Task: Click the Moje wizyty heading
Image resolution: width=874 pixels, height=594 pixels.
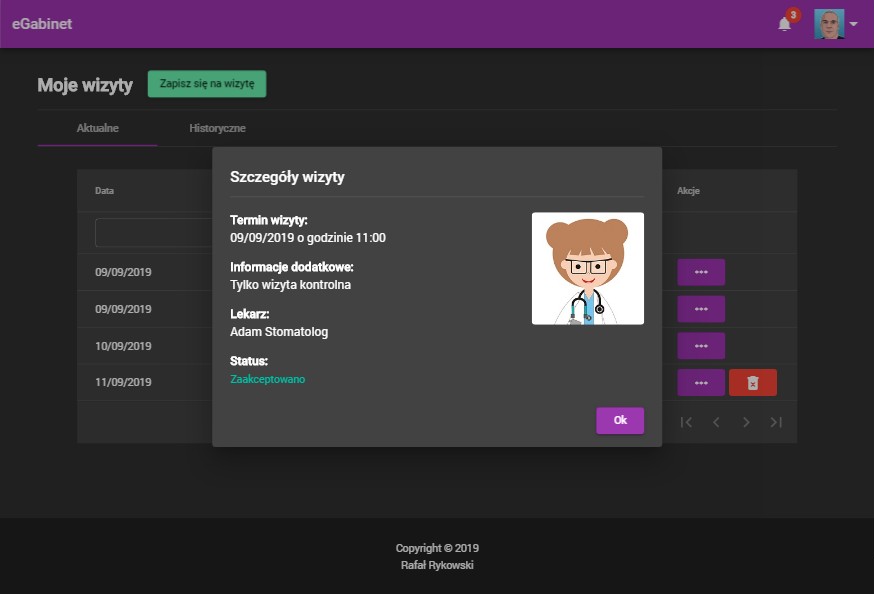Action: 85,85
